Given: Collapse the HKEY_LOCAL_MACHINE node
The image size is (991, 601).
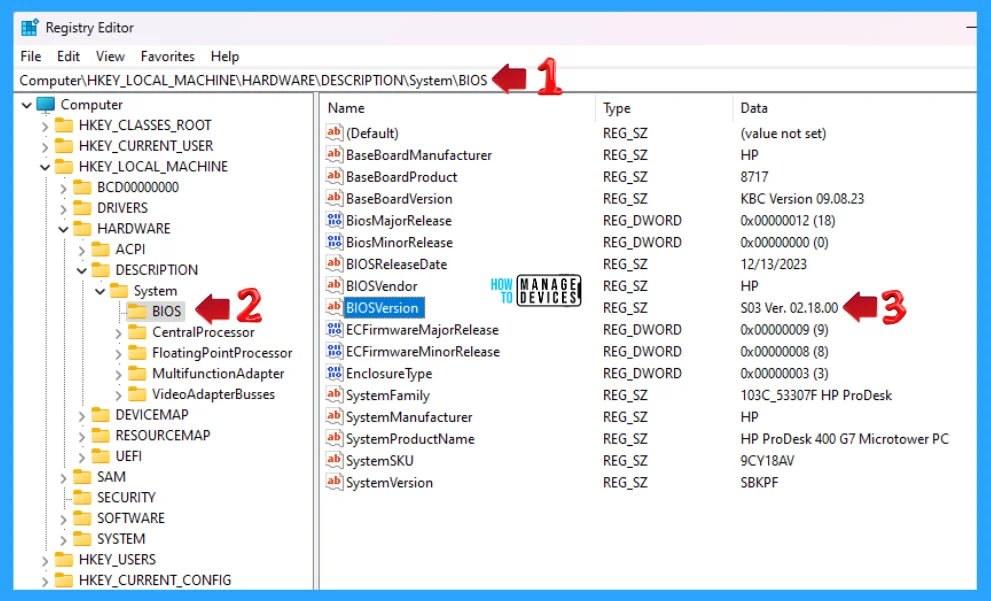Looking at the screenshot, I should 45,167.
